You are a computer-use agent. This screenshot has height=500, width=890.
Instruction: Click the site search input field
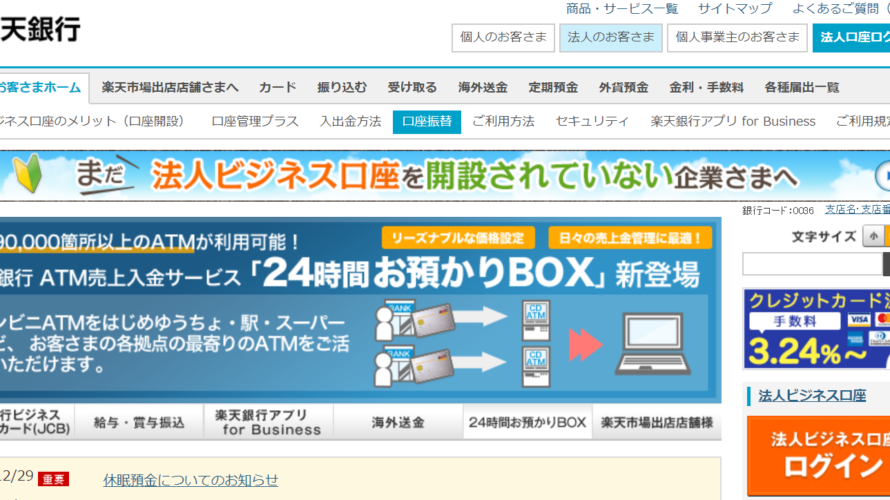click(x=812, y=264)
